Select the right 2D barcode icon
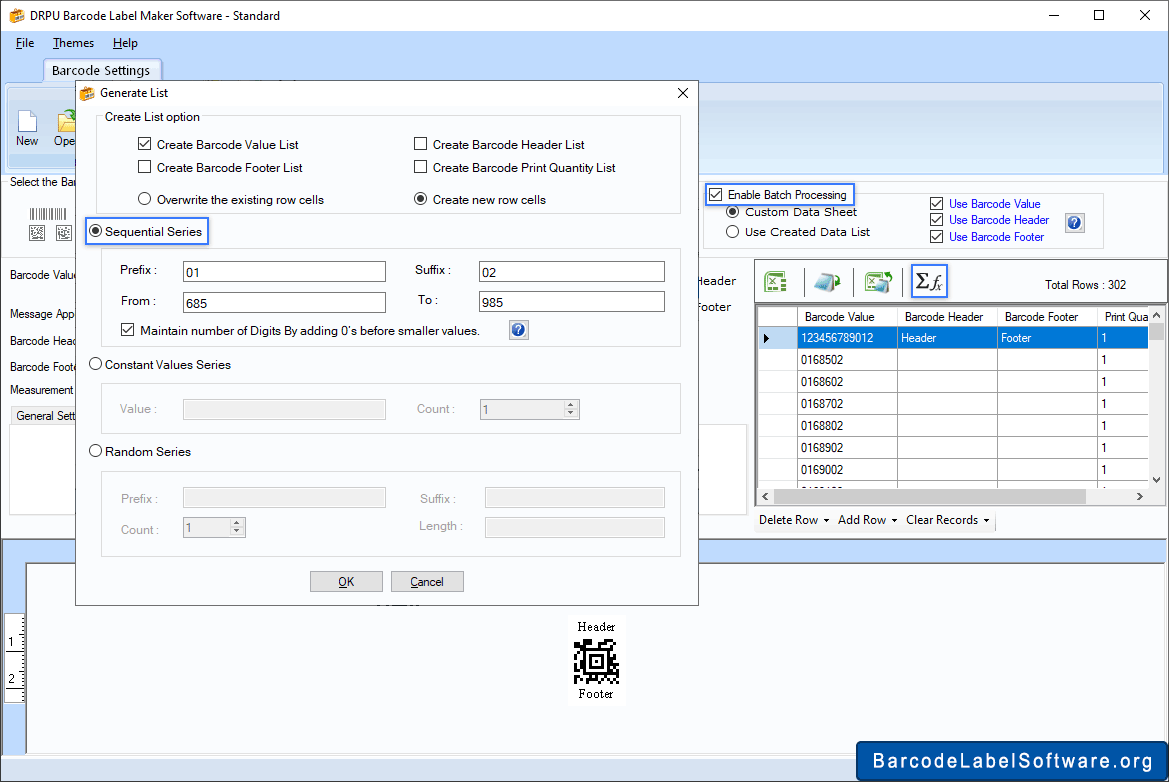Viewport: 1169px width, 782px height. [64, 233]
